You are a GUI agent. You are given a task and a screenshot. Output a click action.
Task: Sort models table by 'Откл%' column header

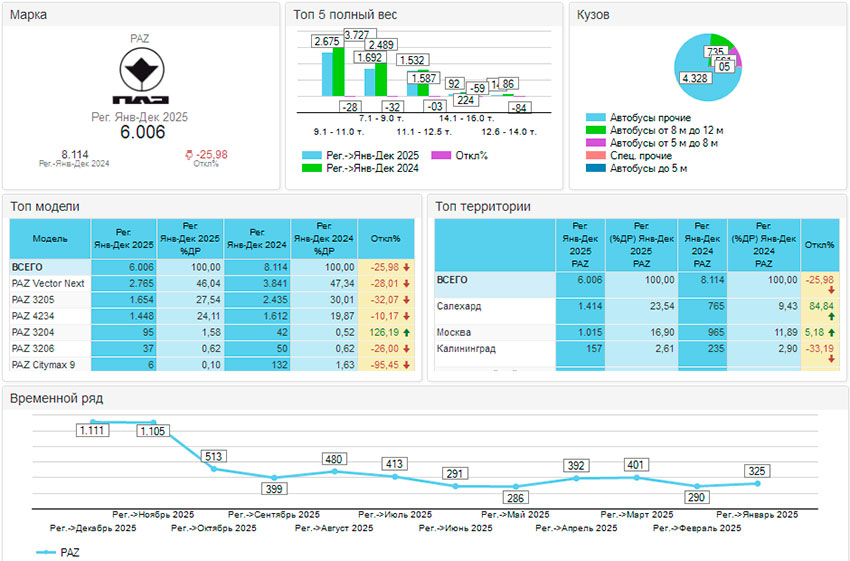[385, 240]
